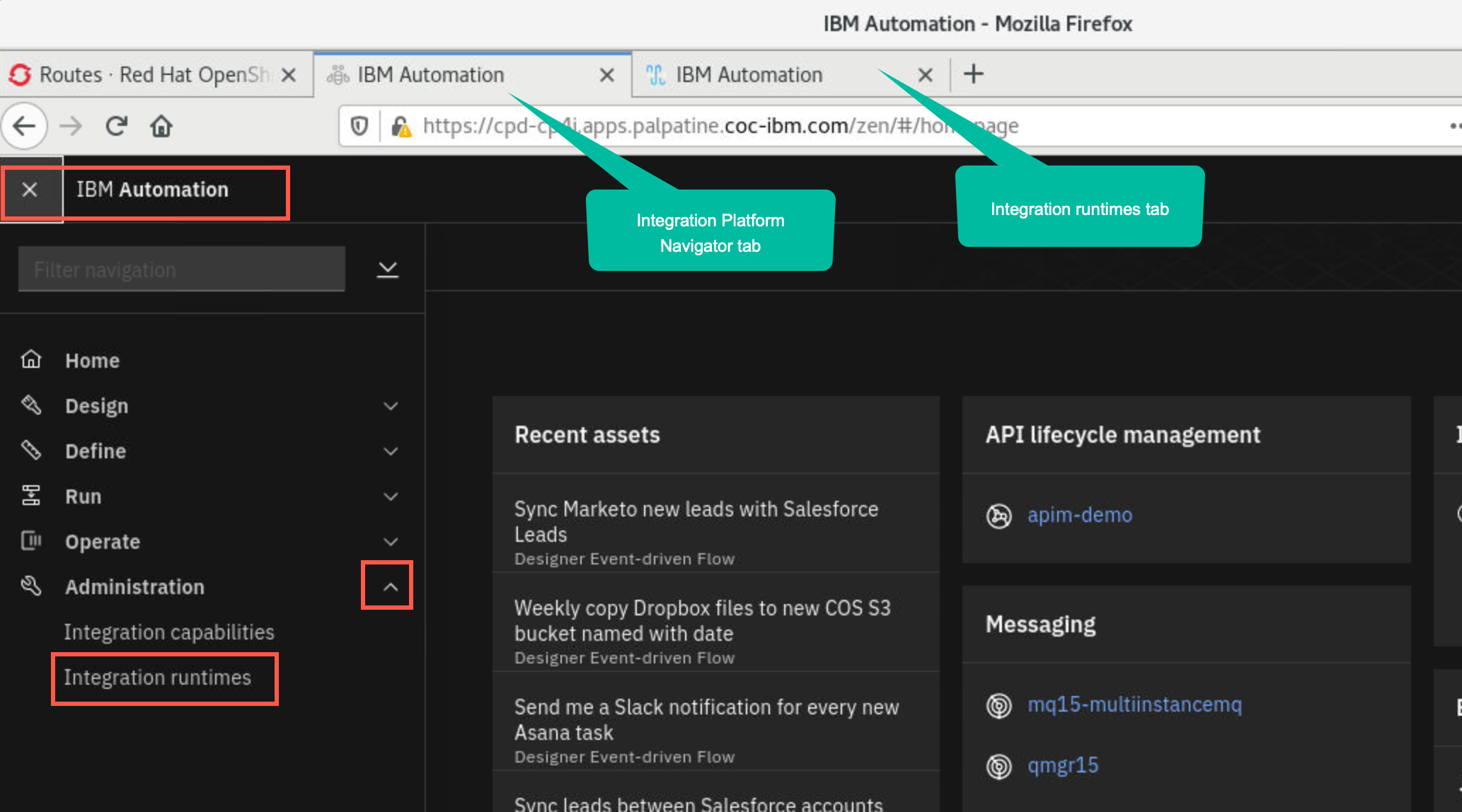Viewport: 1462px width, 812px height.
Task: Close the third IBM Automation tab
Action: pos(925,74)
